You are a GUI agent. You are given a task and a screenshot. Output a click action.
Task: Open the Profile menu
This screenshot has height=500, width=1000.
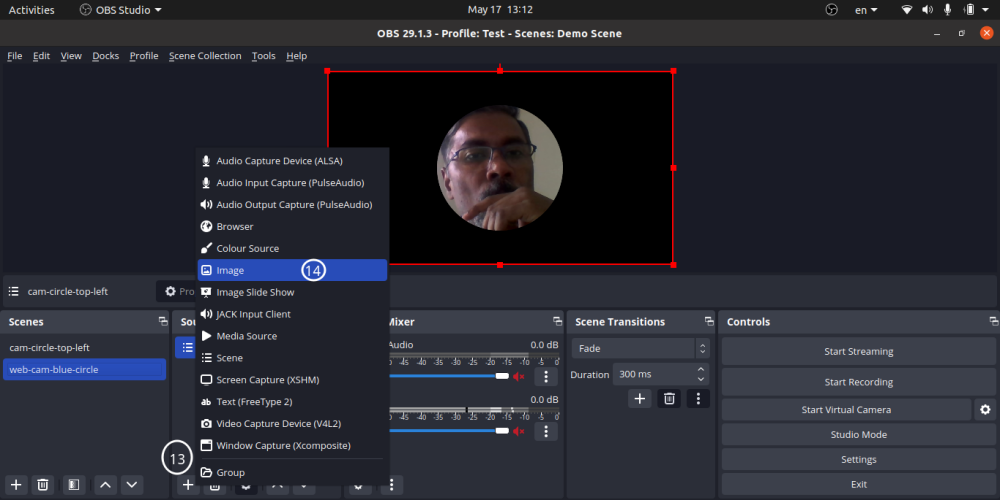pyautogui.click(x=144, y=55)
